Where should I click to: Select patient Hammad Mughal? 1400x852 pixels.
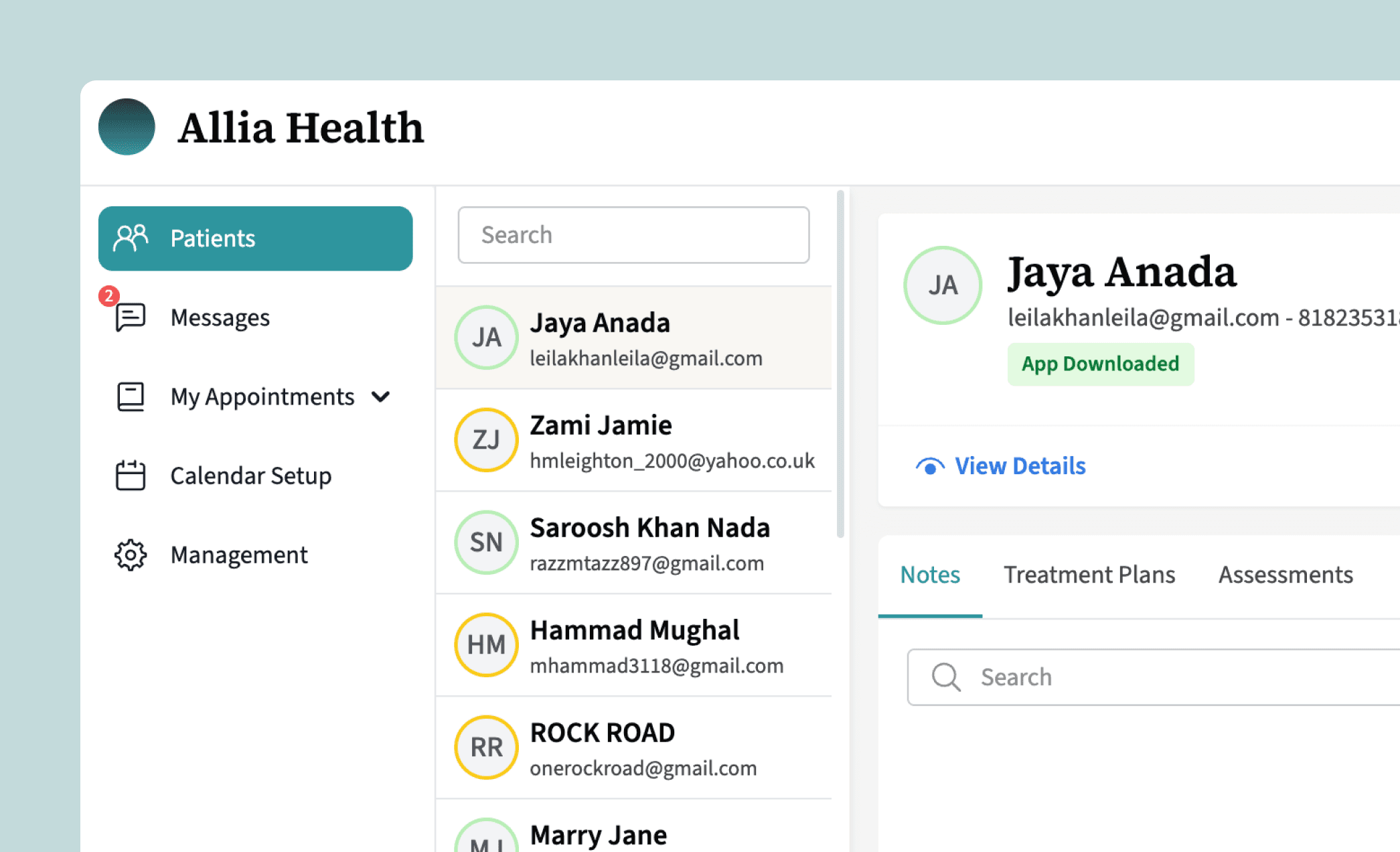(633, 645)
